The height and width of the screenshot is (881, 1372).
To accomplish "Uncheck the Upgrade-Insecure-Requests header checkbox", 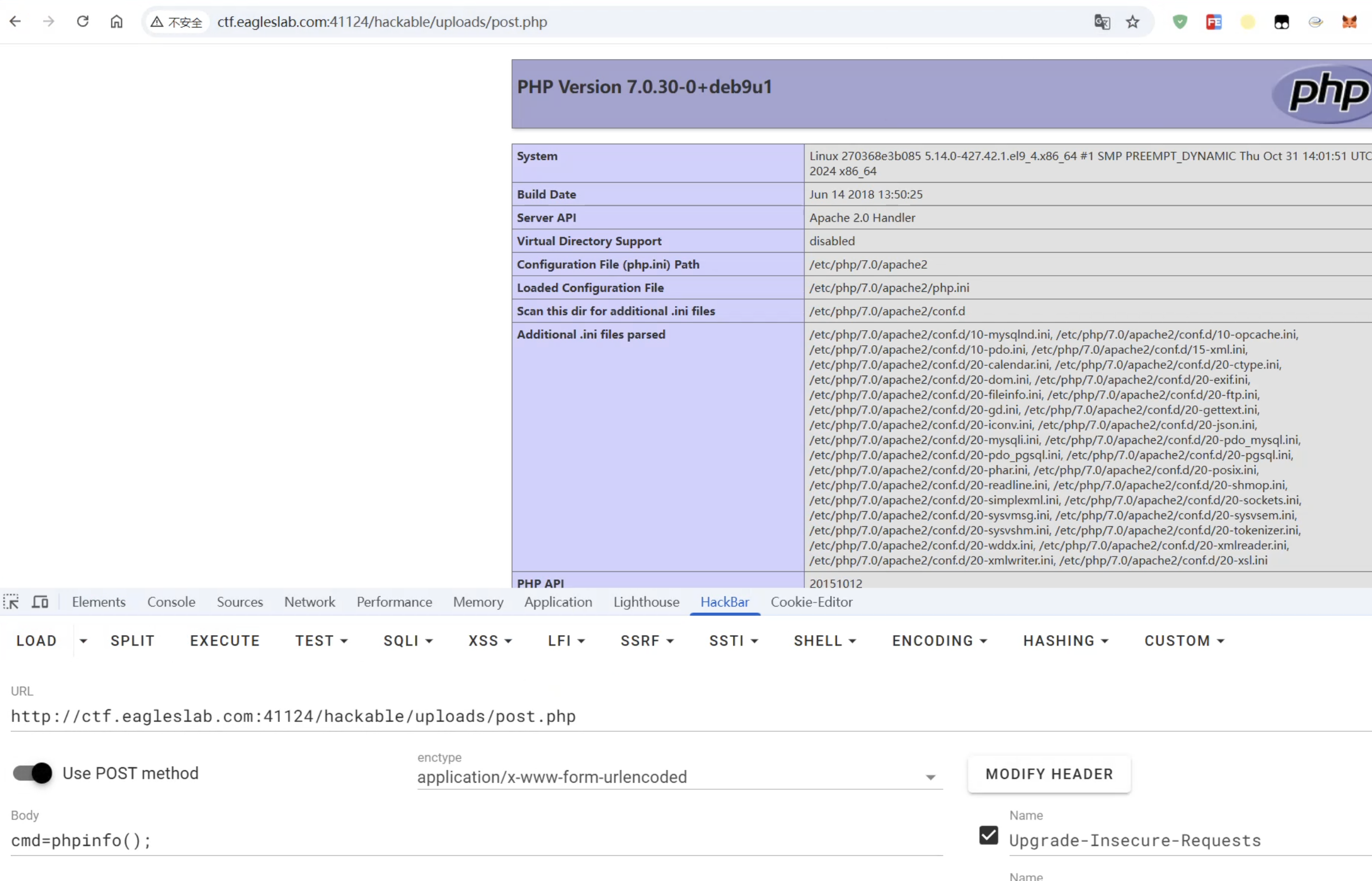I will (x=988, y=835).
